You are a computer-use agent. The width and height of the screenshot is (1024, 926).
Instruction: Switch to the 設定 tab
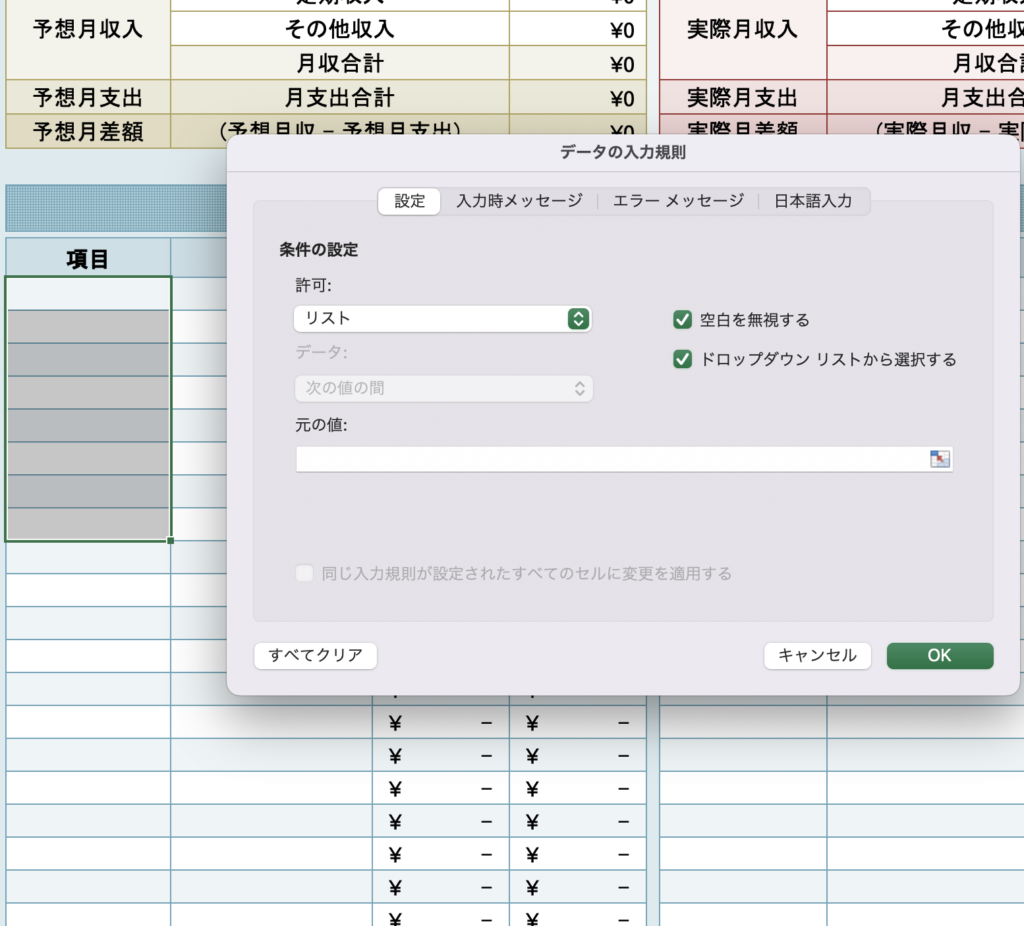pyautogui.click(x=409, y=201)
